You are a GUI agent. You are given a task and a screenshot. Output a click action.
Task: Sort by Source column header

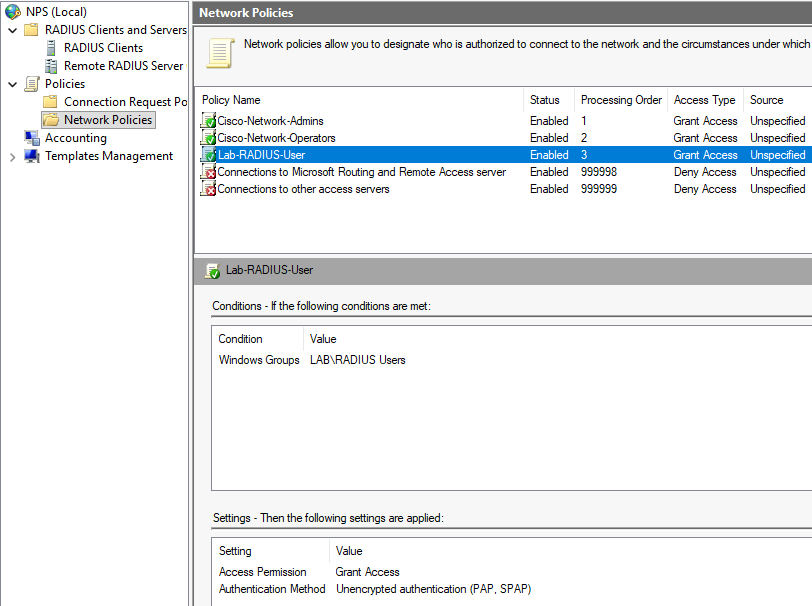[x=766, y=100]
